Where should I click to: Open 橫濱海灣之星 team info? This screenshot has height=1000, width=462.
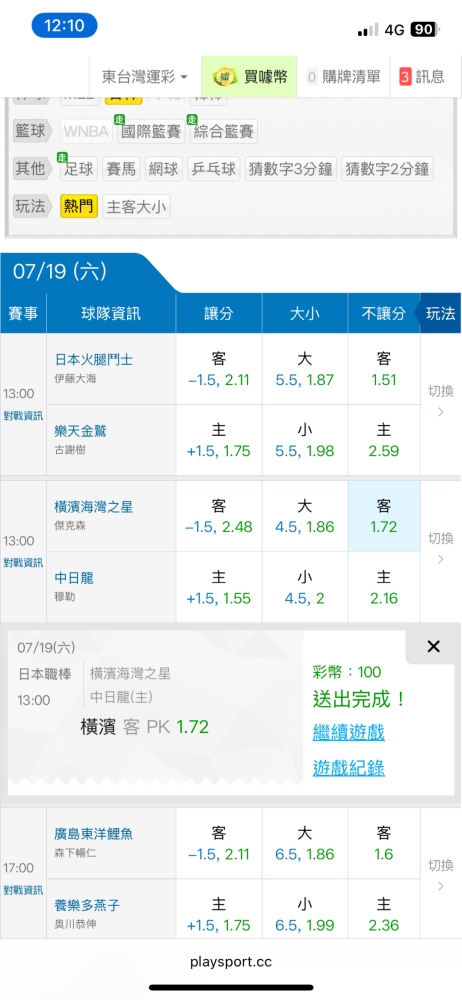(94, 507)
